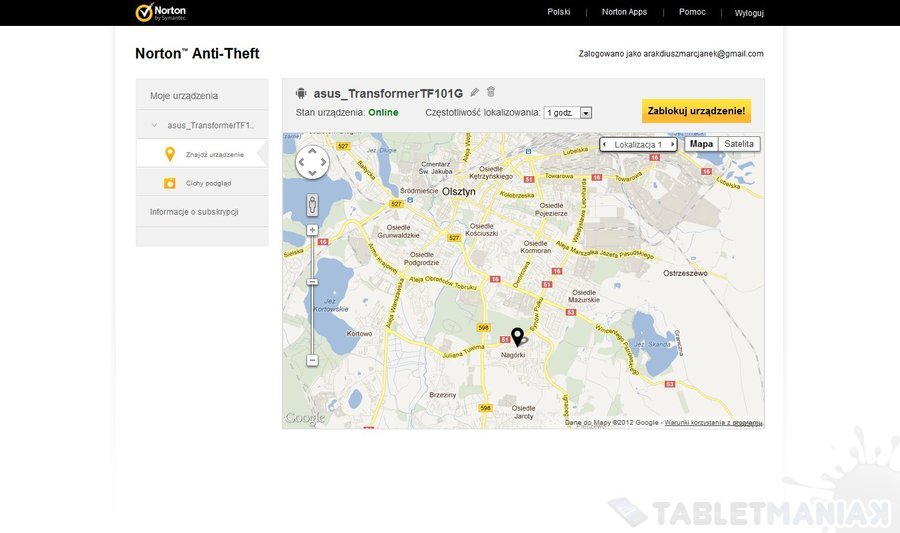Click Osiedle Jaroty label on map

[523, 412]
